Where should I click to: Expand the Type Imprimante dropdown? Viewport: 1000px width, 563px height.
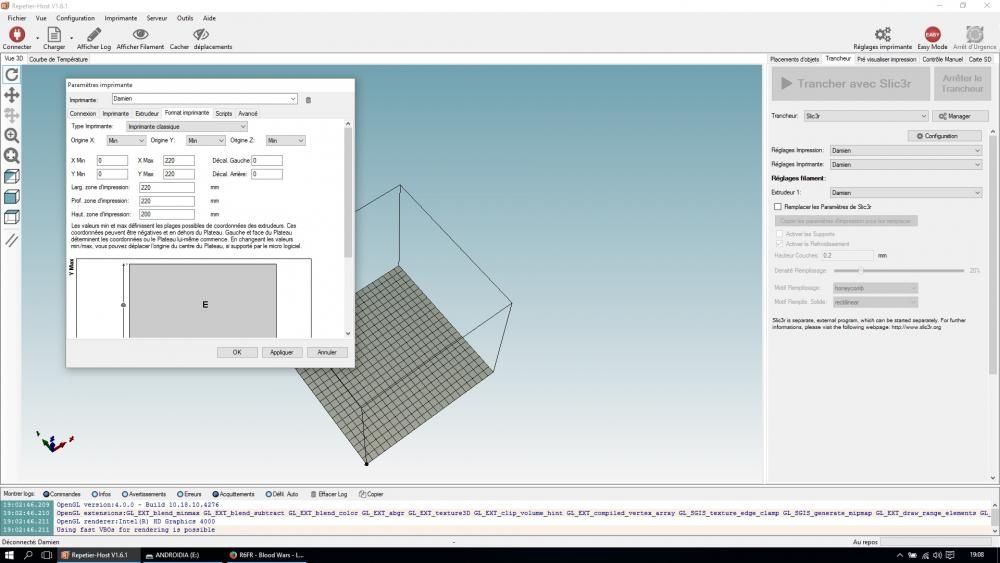pyautogui.click(x=186, y=126)
